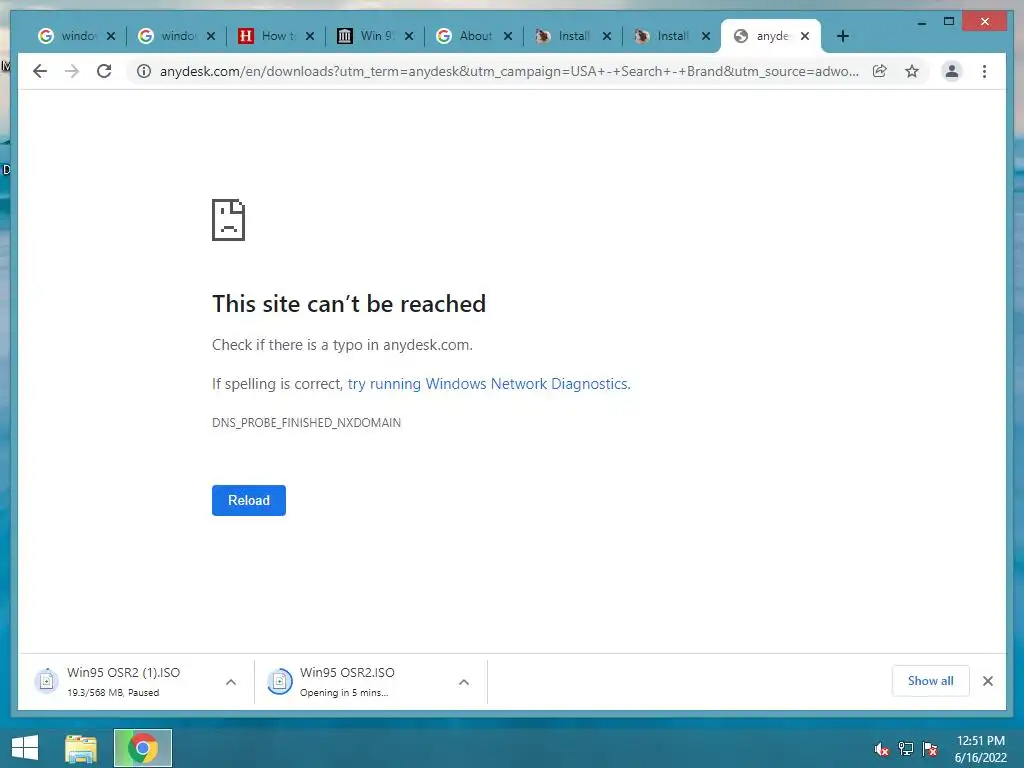
Task: Open File Explorer from the taskbar
Action: (81, 748)
